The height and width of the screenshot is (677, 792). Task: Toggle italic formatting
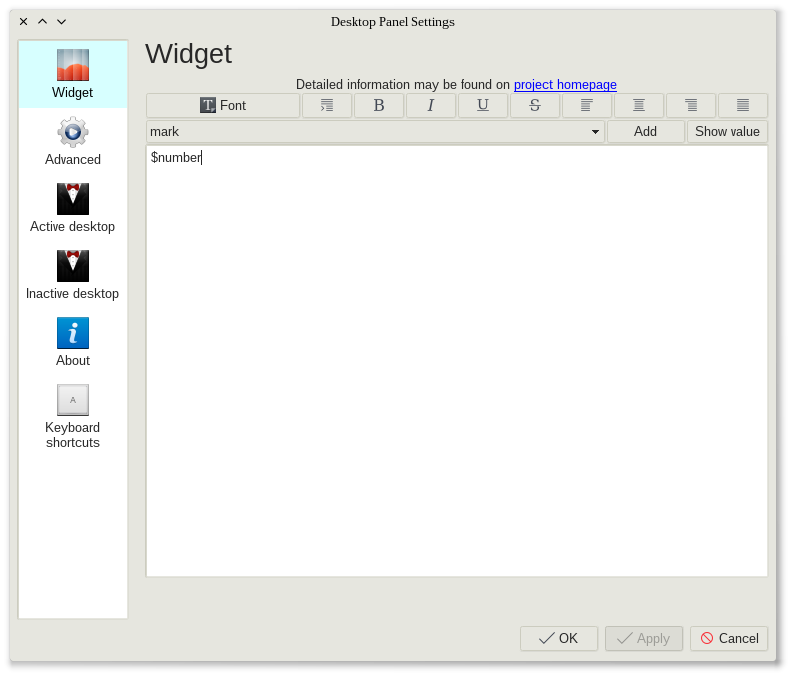point(431,105)
